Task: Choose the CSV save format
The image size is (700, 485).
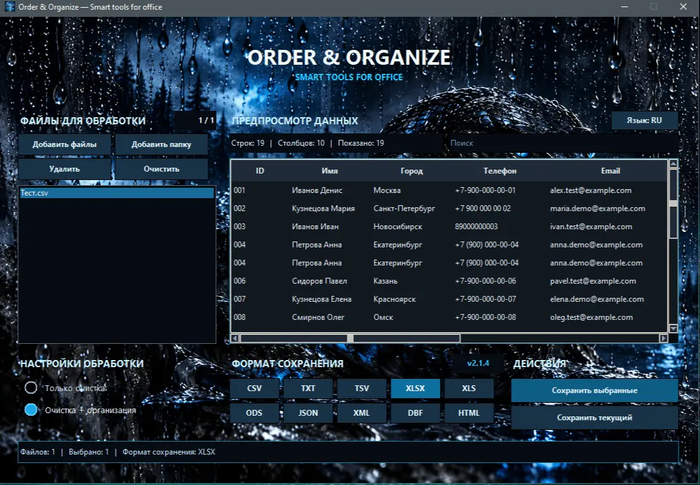Action: tap(254, 388)
